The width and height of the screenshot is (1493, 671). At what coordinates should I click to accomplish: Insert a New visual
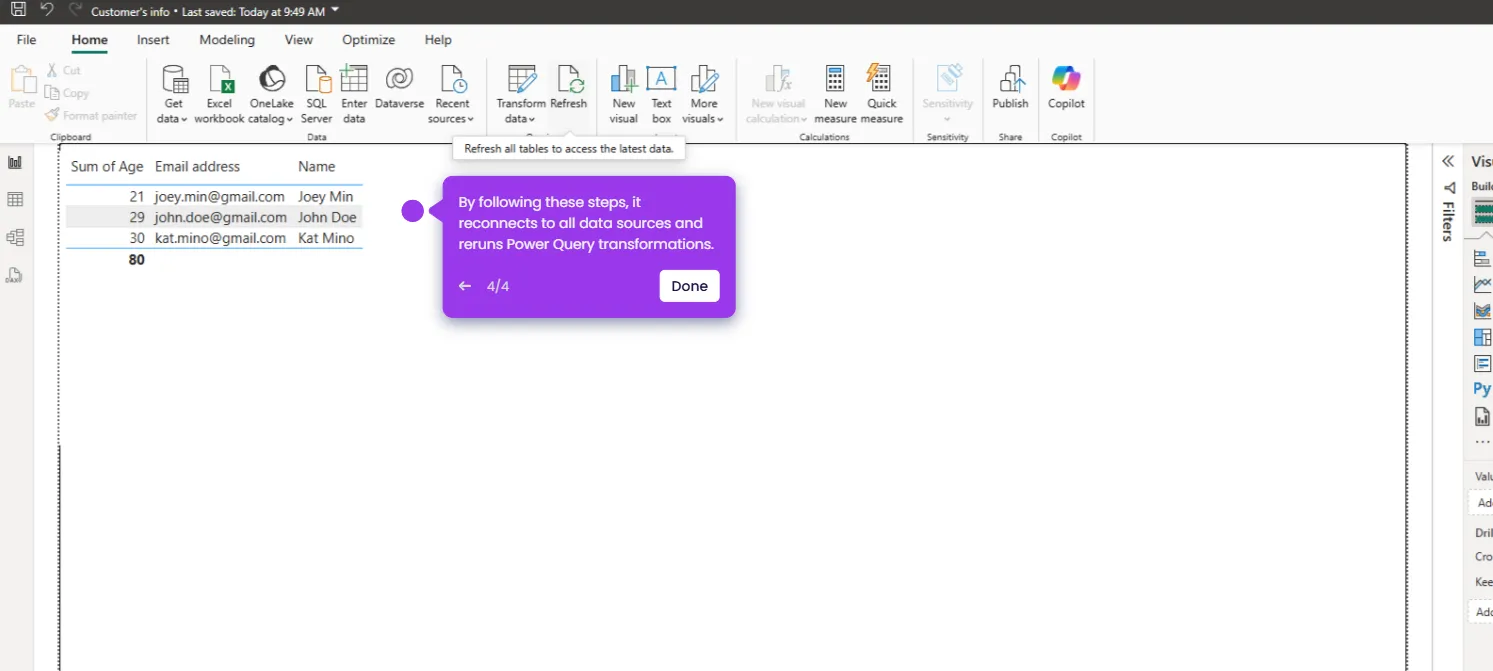click(624, 94)
